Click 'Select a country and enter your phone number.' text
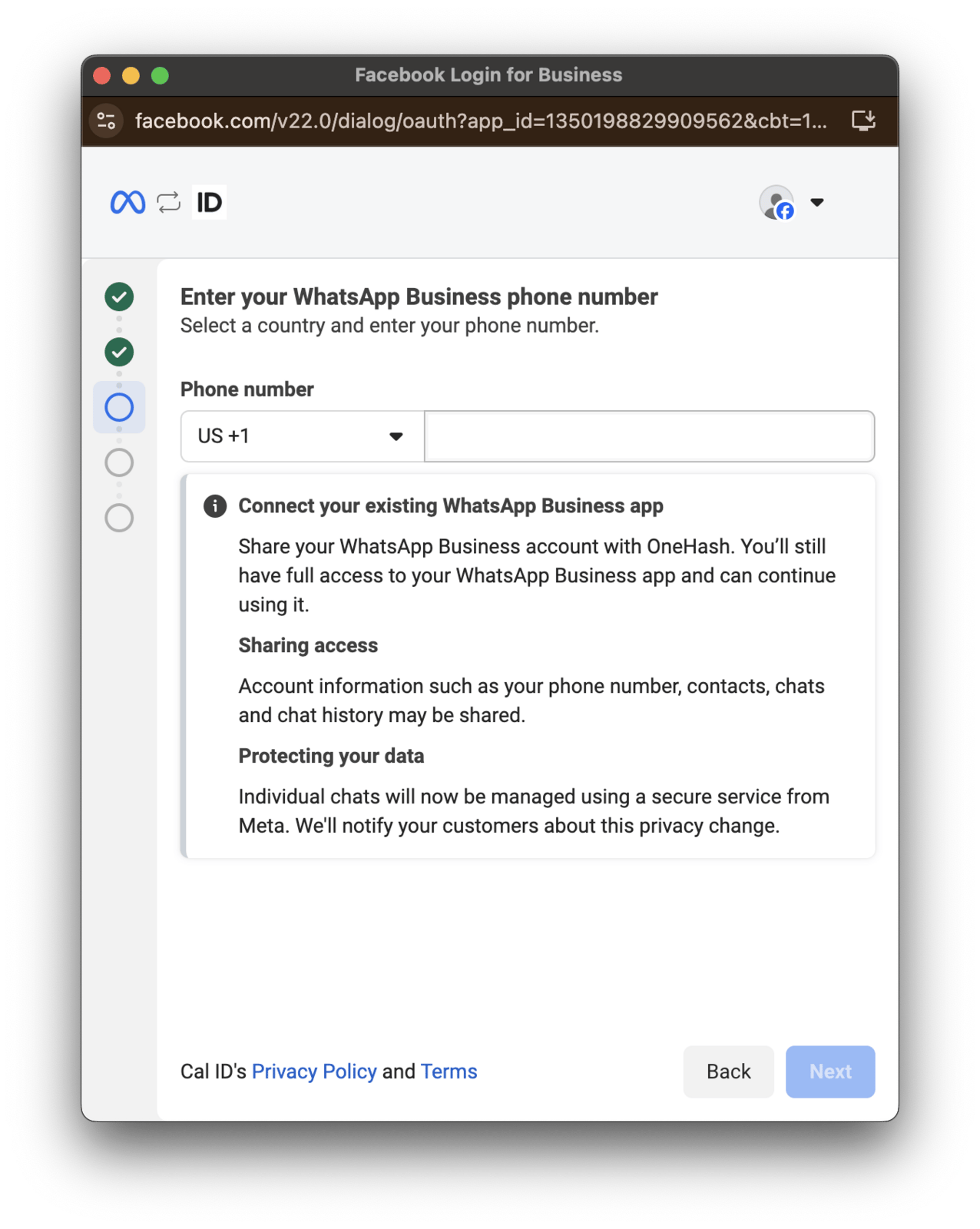The image size is (980, 1229). point(389,326)
